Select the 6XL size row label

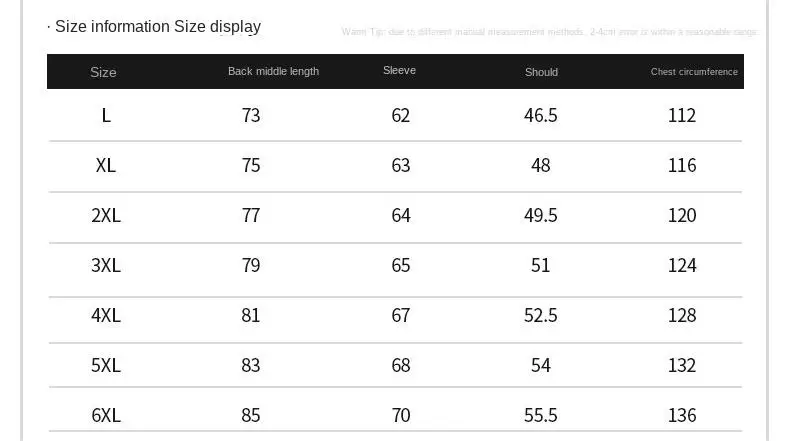pyautogui.click(x=106, y=415)
